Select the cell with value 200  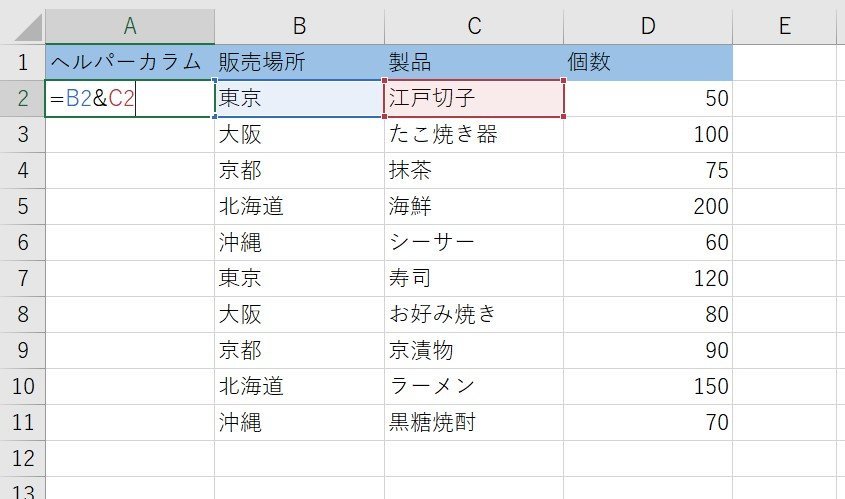click(648, 206)
